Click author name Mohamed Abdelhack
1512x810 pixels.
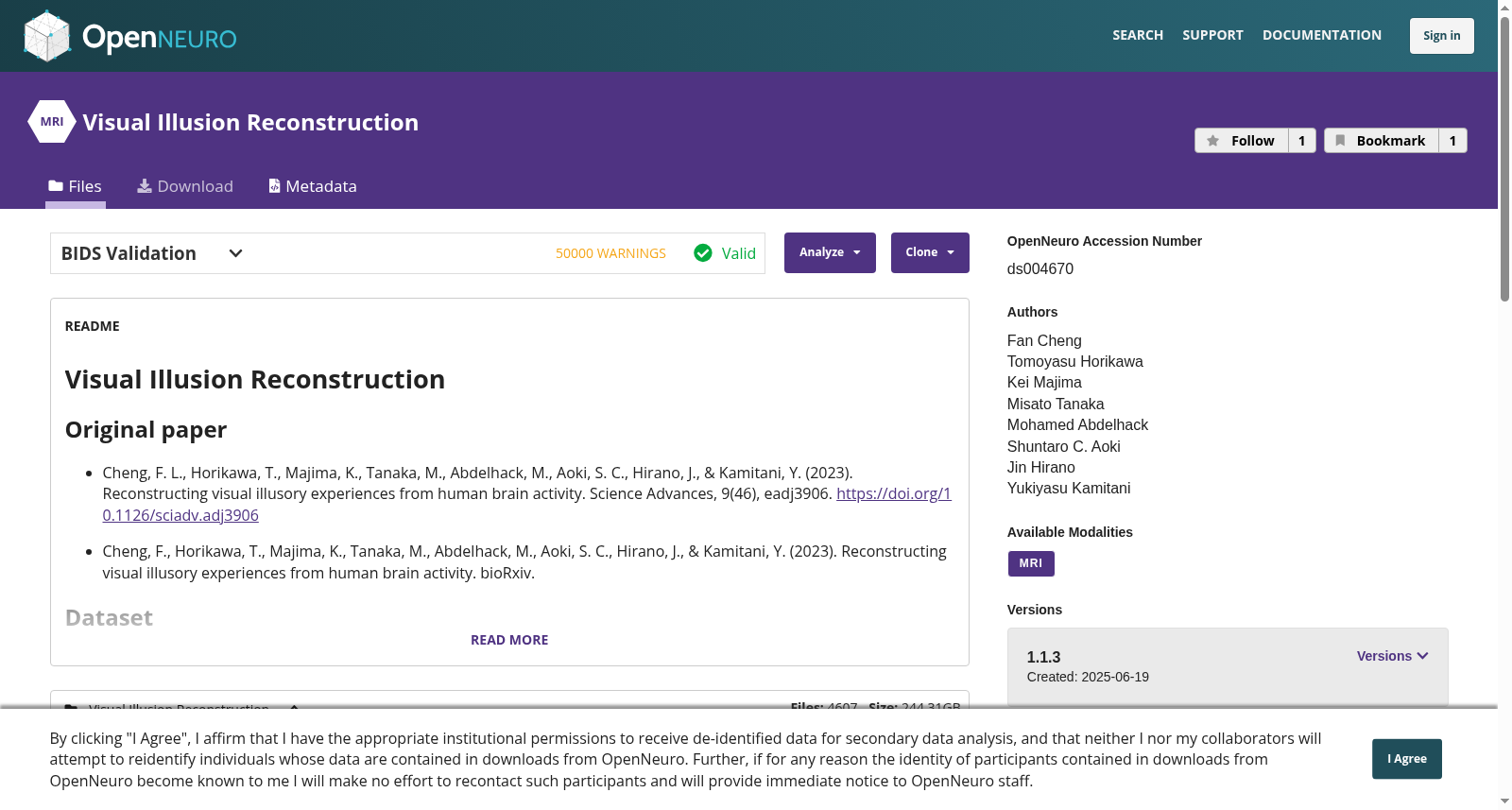pyautogui.click(x=1077, y=425)
